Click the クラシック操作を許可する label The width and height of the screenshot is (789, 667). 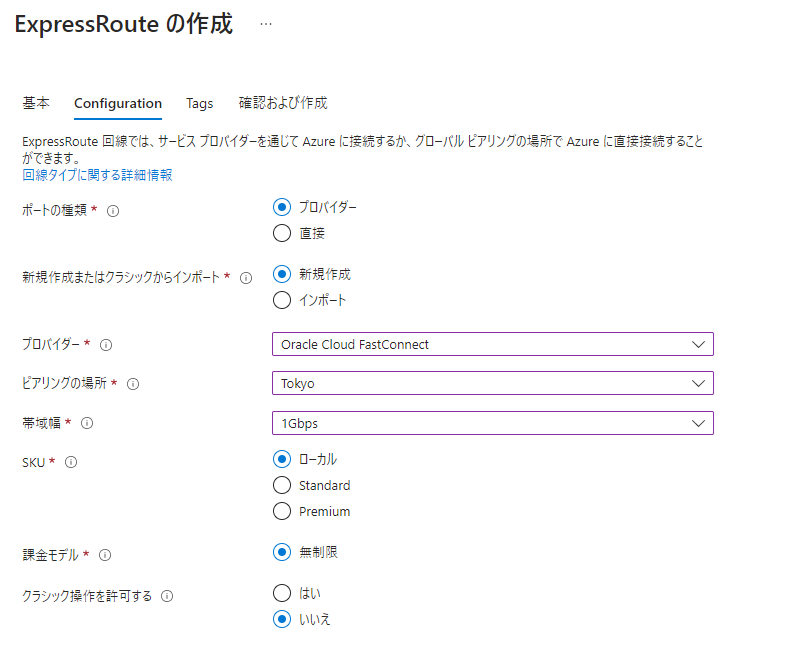point(87,596)
